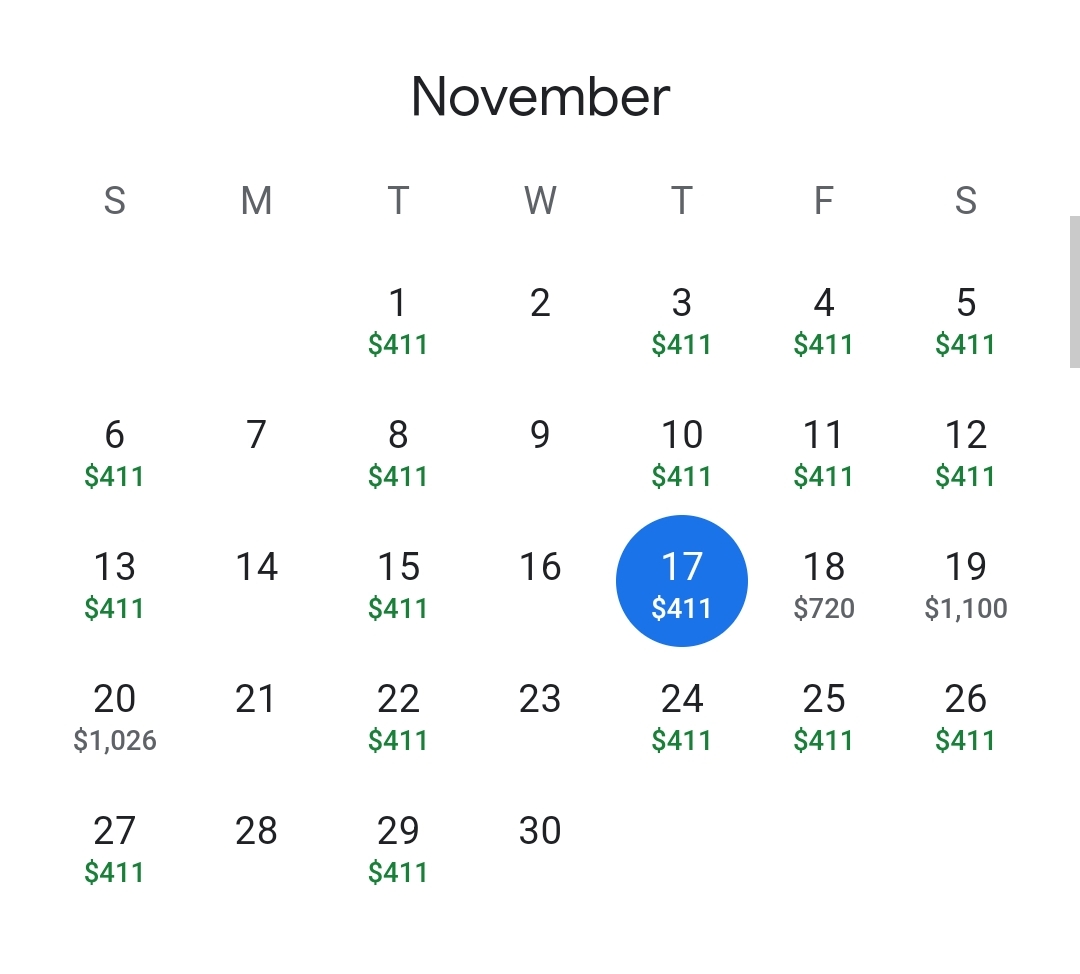Click the November month heading

click(540, 96)
